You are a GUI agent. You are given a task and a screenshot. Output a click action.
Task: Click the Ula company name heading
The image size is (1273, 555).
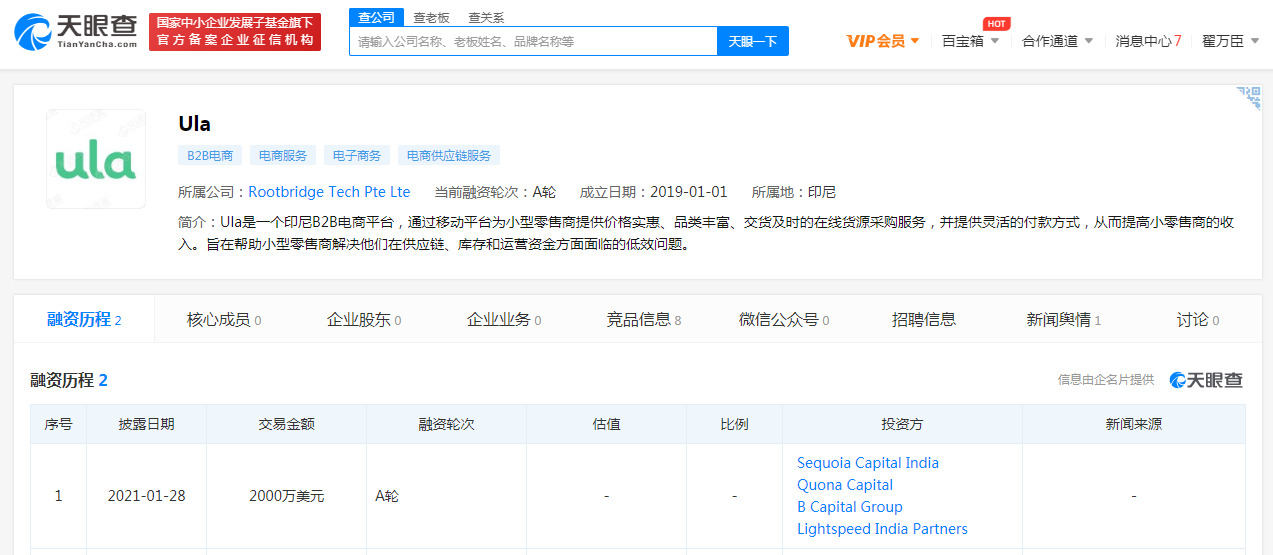pyautogui.click(x=194, y=124)
